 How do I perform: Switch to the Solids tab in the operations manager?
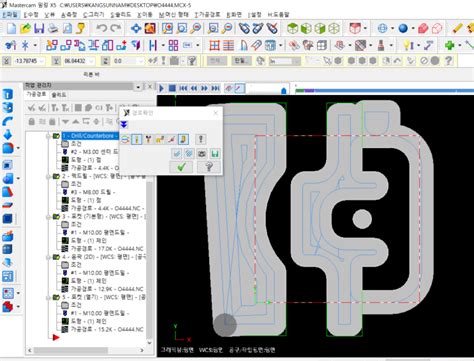tap(59, 95)
